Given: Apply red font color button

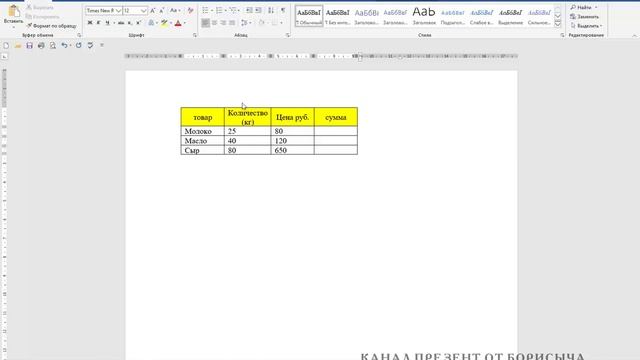Looking at the screenshot, I should (178, 23).
